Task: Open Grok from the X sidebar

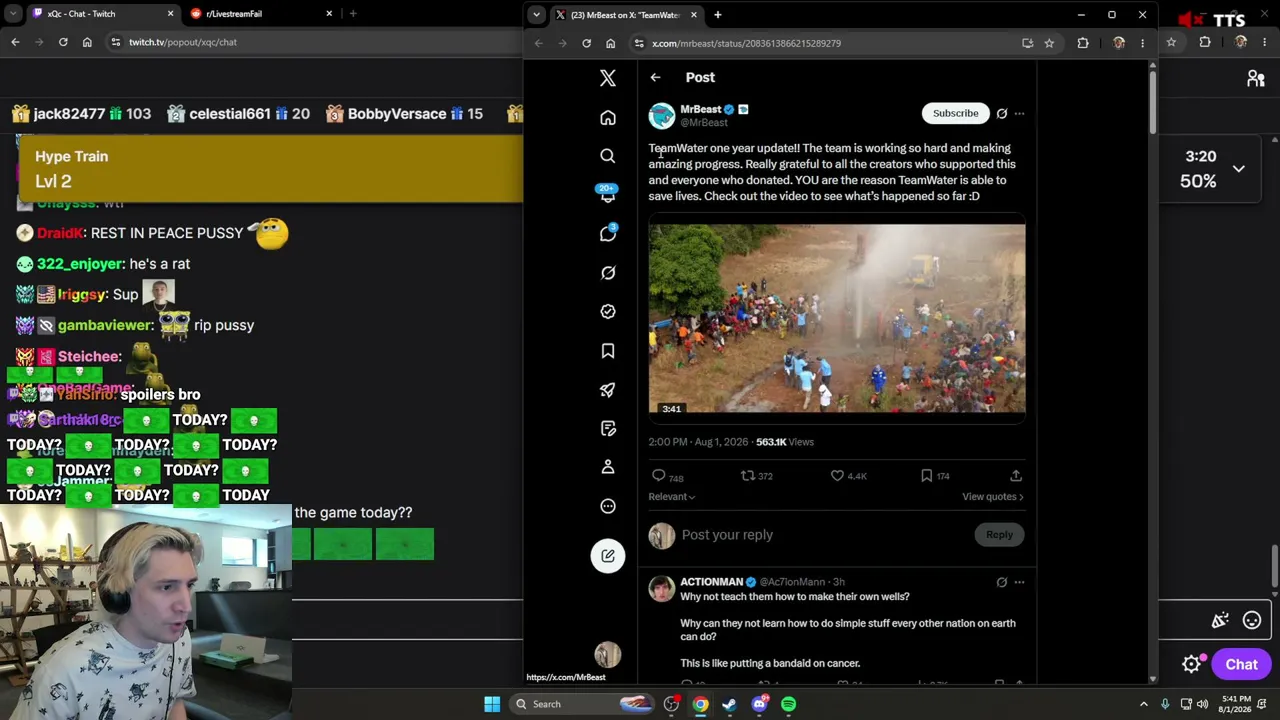Action: click(608, 273)
